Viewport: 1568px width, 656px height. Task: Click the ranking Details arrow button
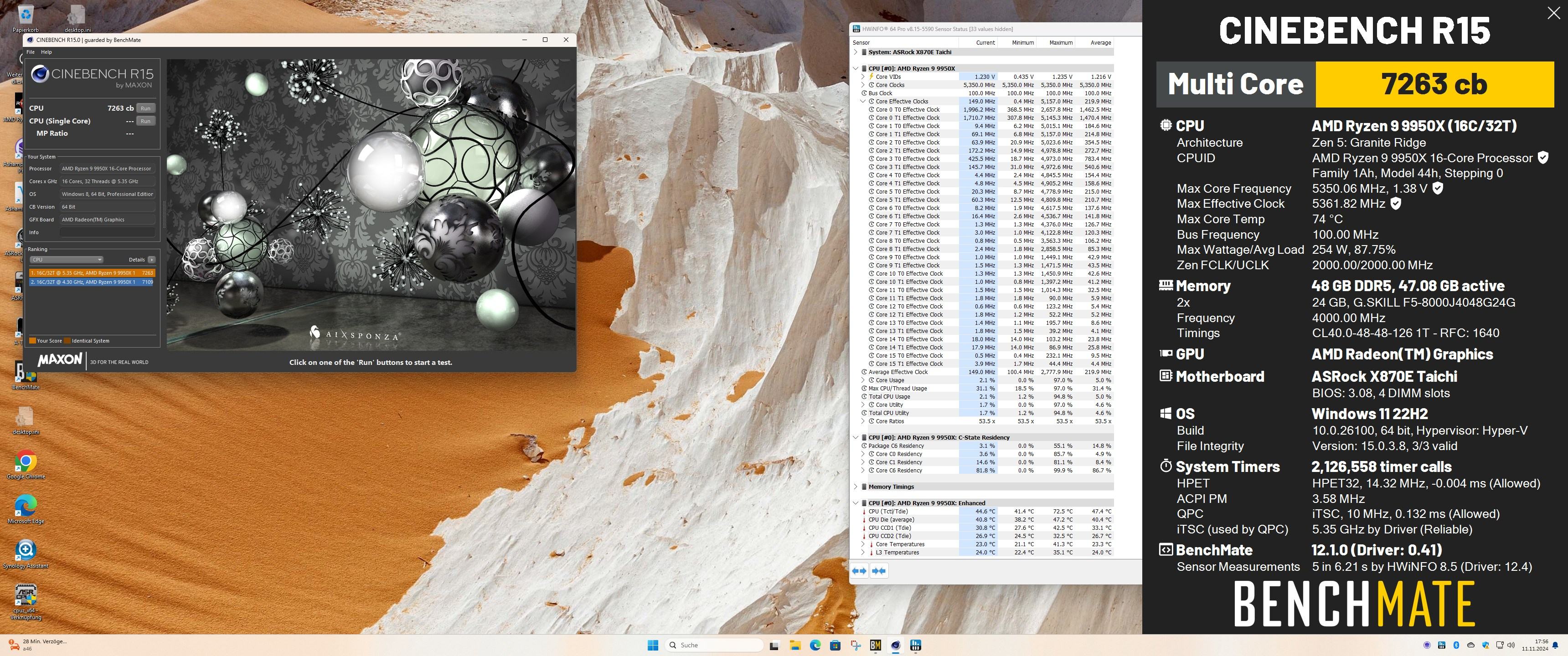tap(152, 260)
